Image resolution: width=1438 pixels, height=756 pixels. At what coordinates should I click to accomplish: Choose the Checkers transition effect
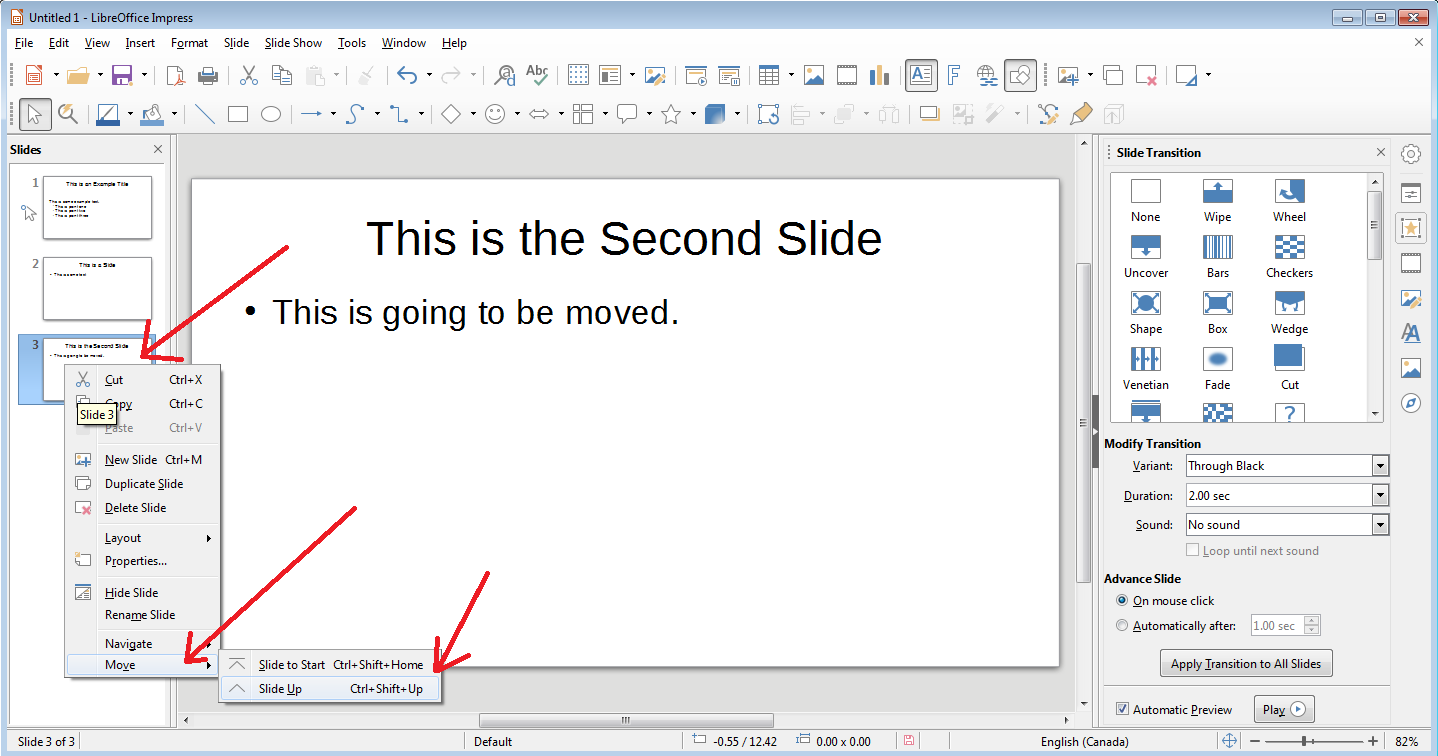tap(1289, 256)
